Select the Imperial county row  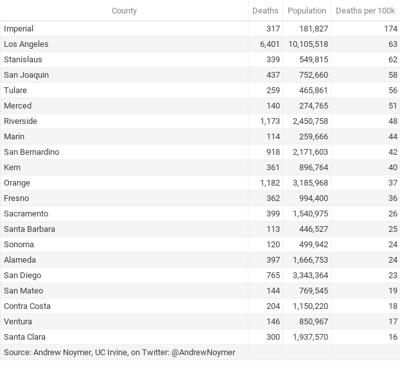click(x=200, y=29)
